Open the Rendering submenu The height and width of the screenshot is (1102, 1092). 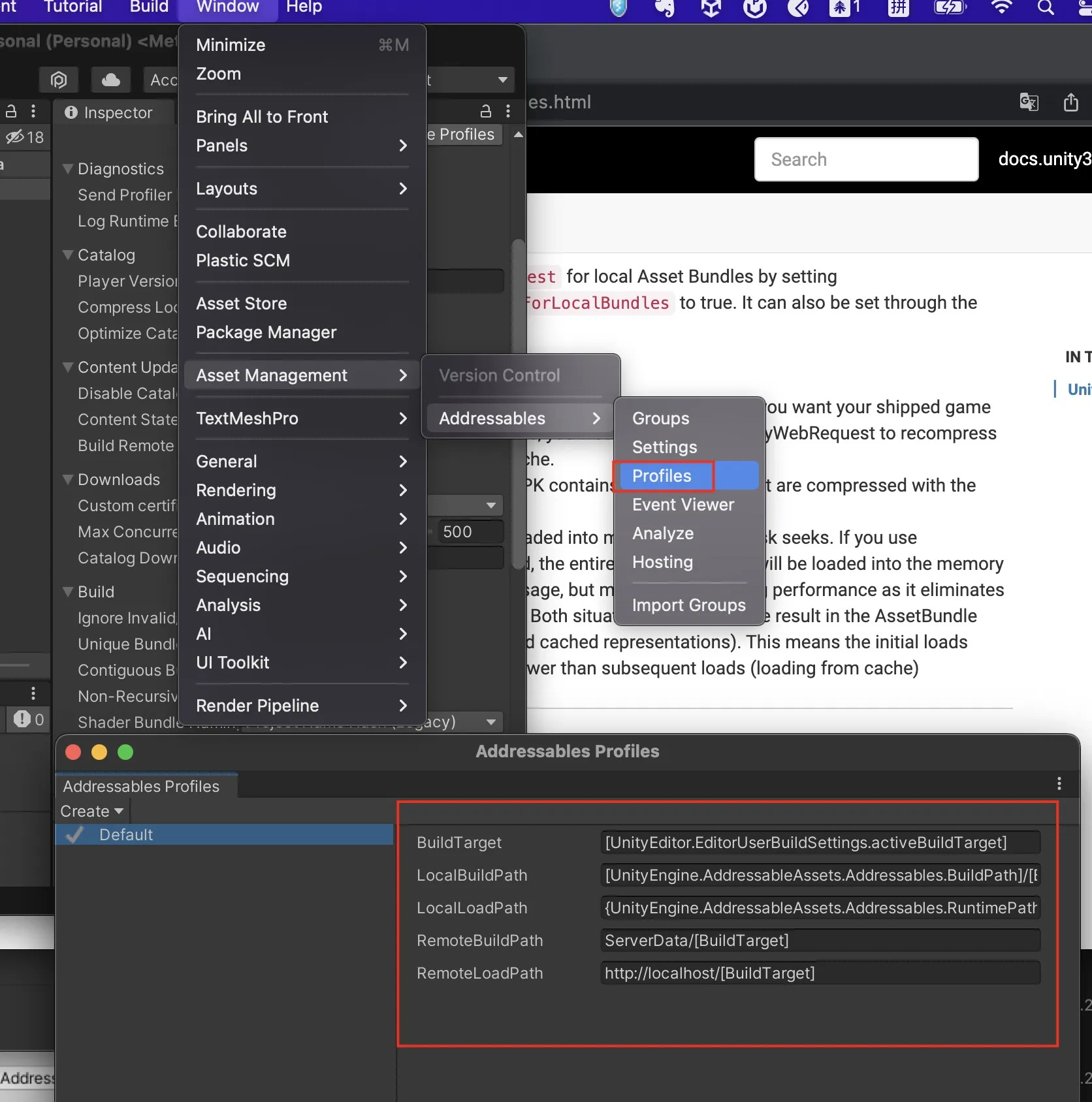302,490
